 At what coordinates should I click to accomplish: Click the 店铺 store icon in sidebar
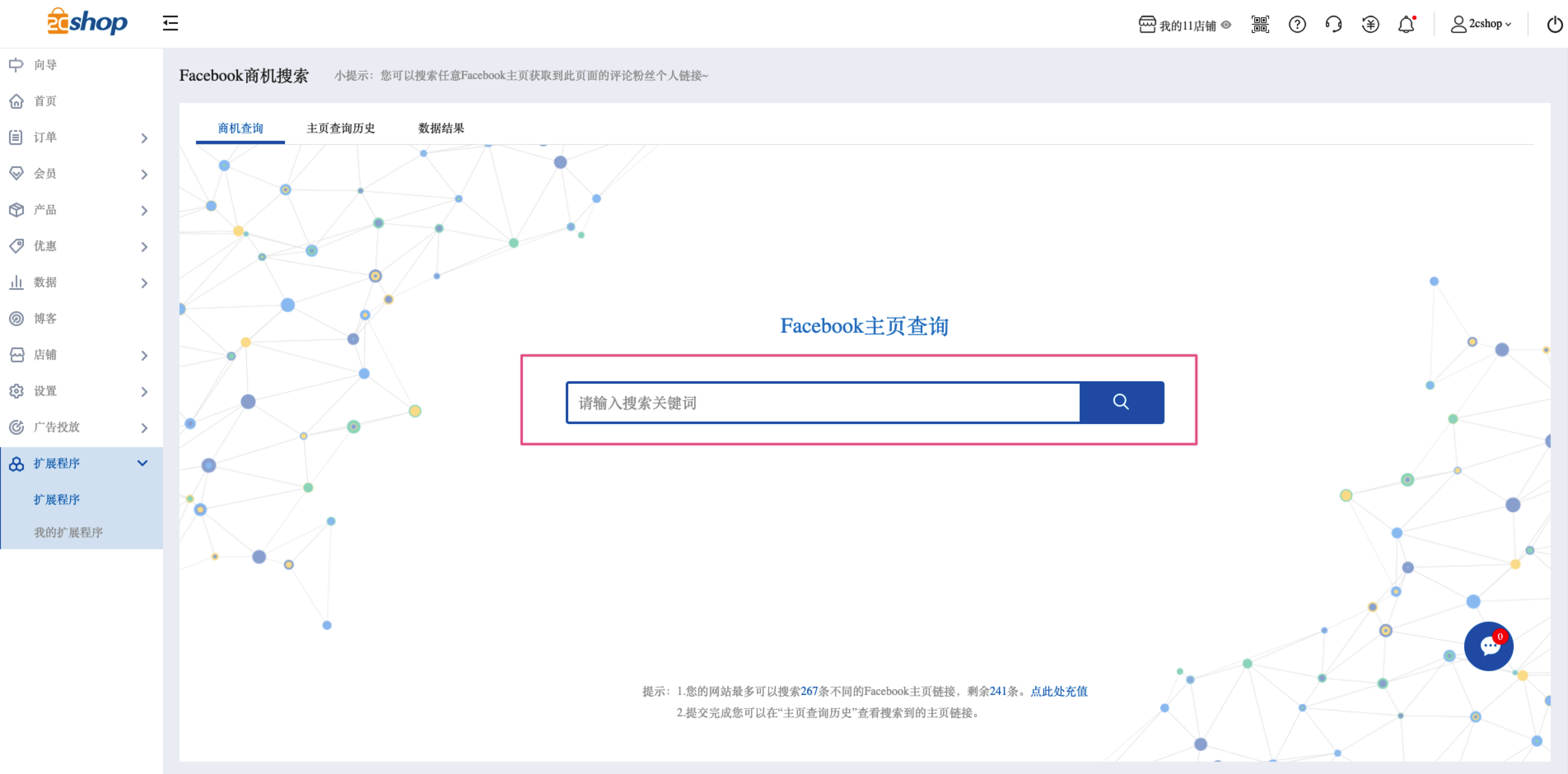pyautogui.click(x=16, y=355)
